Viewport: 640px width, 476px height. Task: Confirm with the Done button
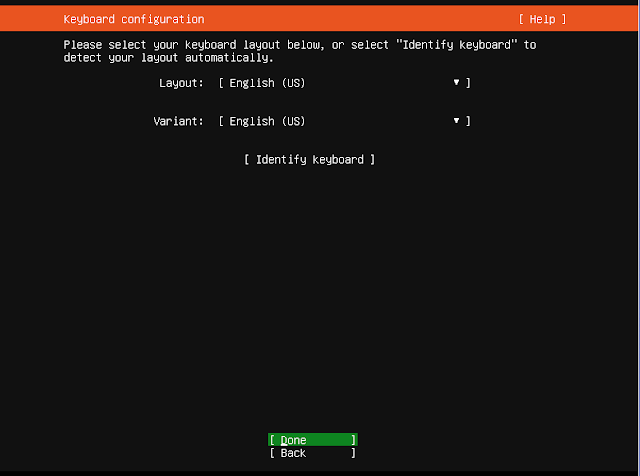pos(313,440)
